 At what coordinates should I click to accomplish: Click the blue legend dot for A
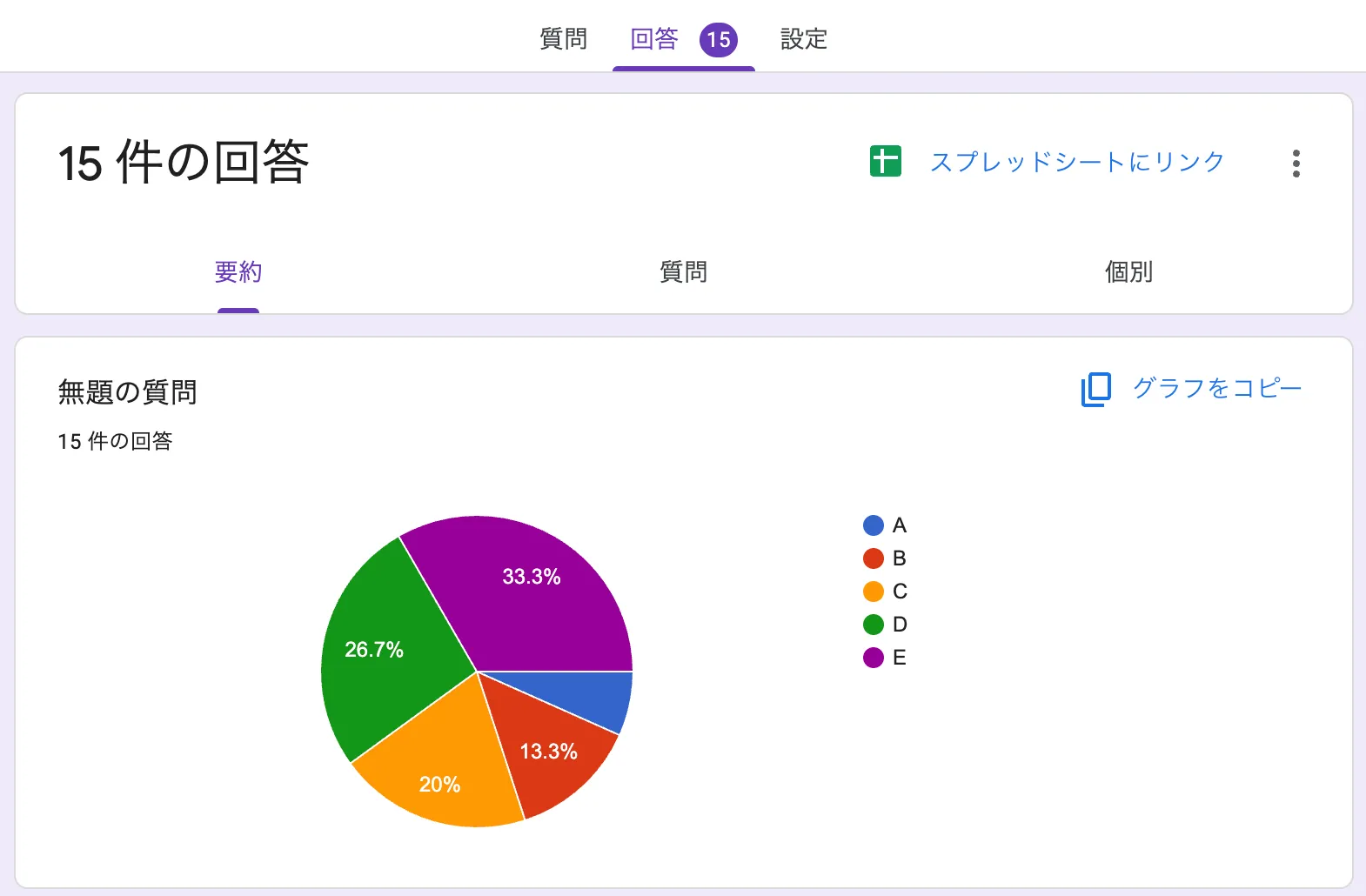pyautogui.click(x=874, y=525)
